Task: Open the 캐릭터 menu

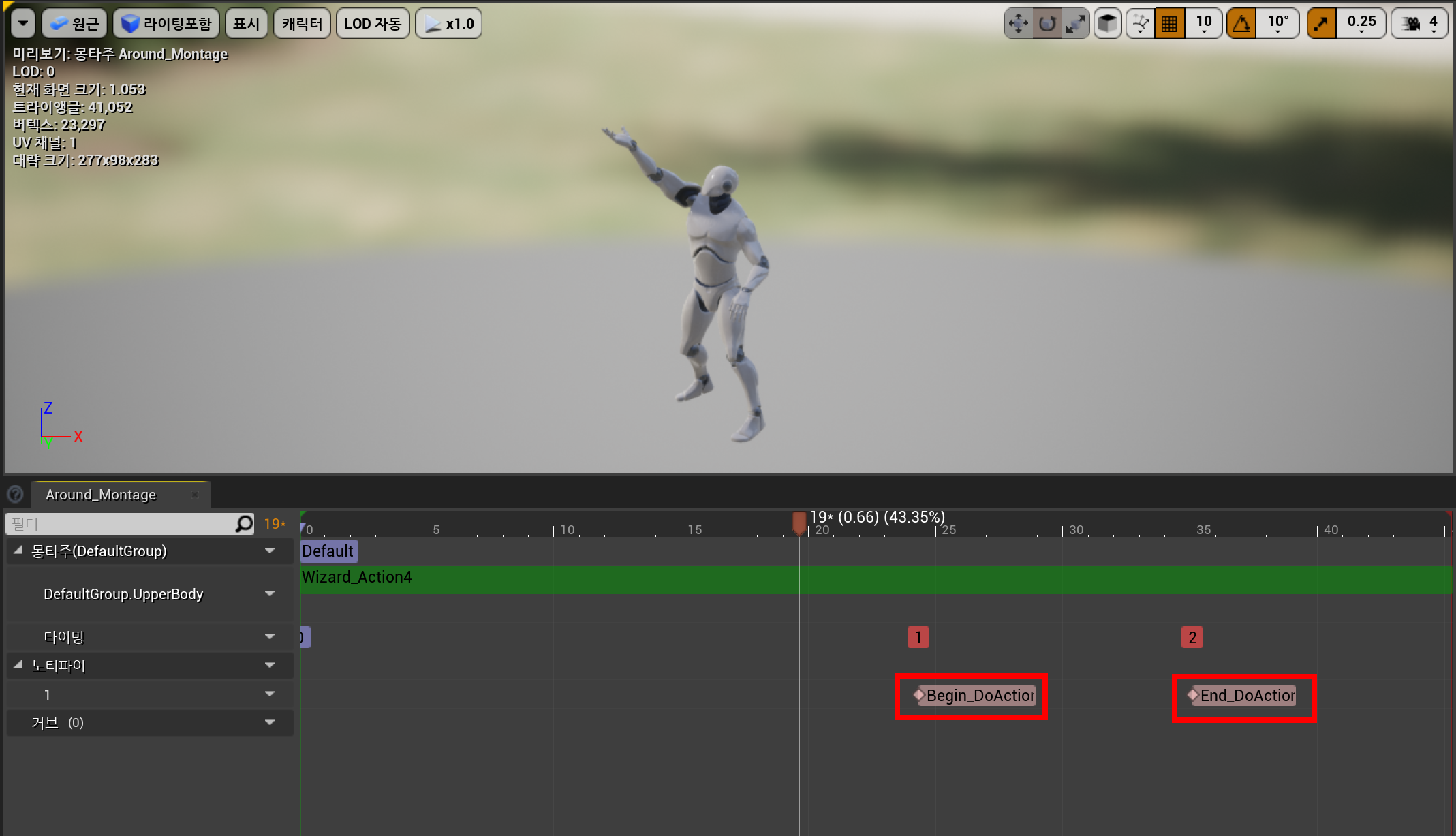Action: click(302, 24)
